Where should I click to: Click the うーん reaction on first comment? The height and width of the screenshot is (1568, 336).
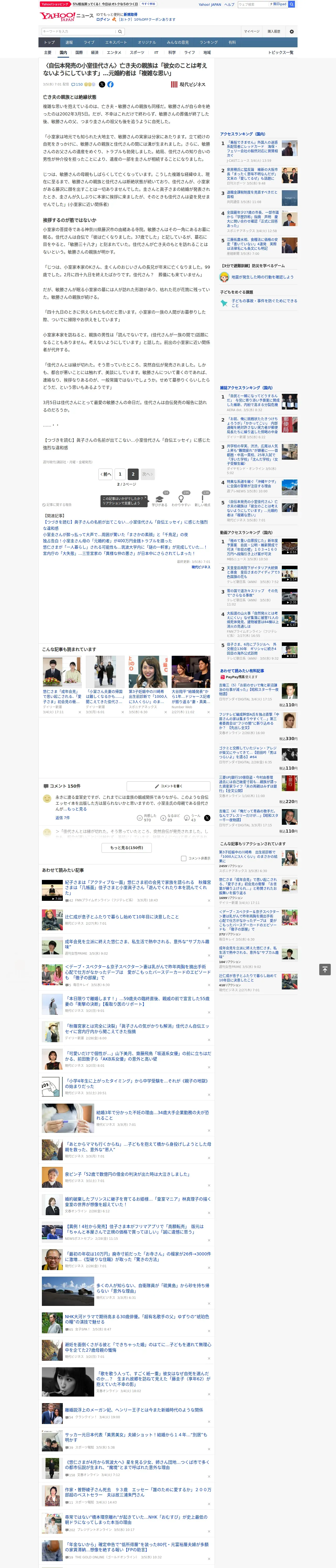pos(193,818)
